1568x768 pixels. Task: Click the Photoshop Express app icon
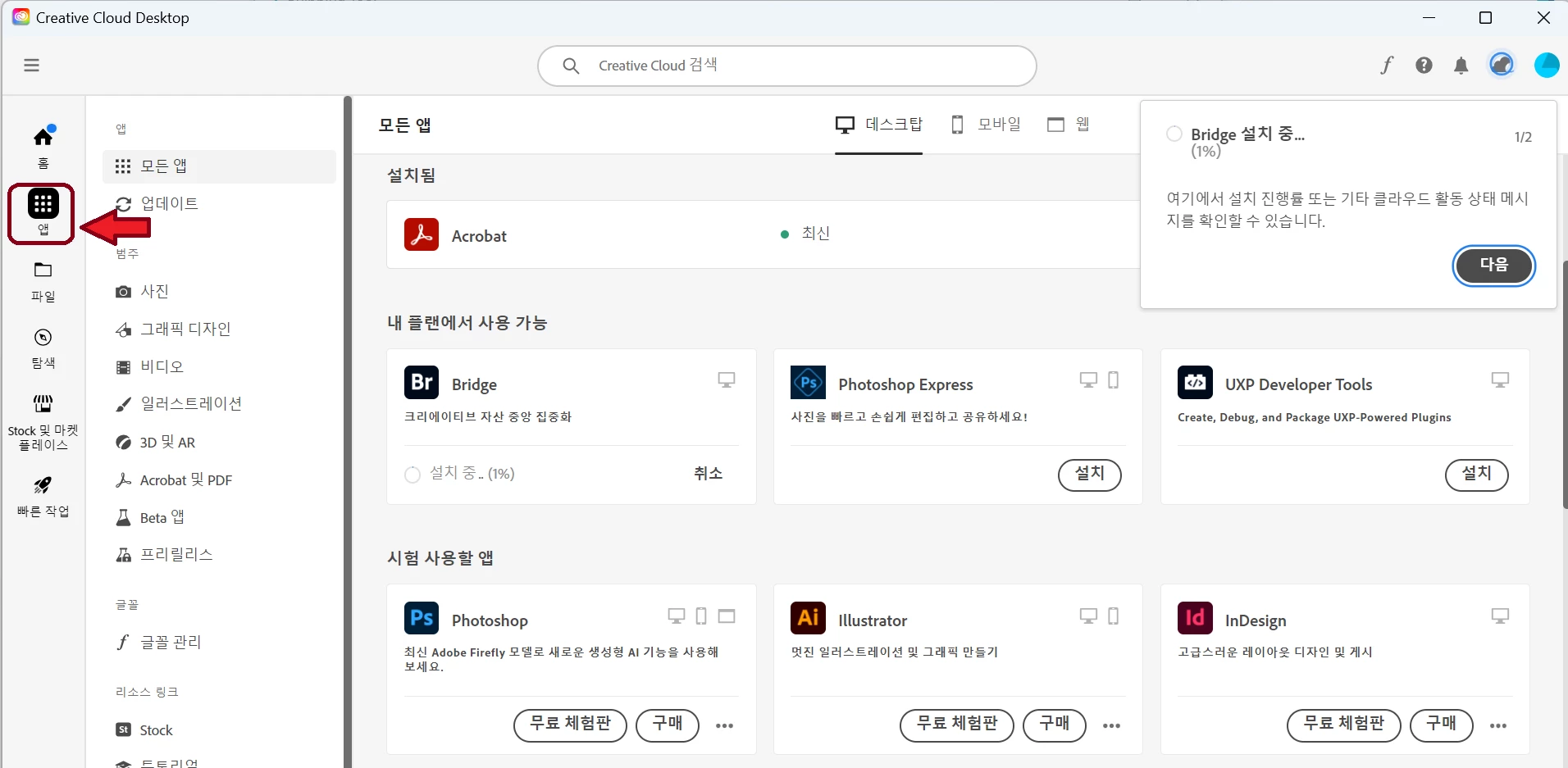[808, 382]
